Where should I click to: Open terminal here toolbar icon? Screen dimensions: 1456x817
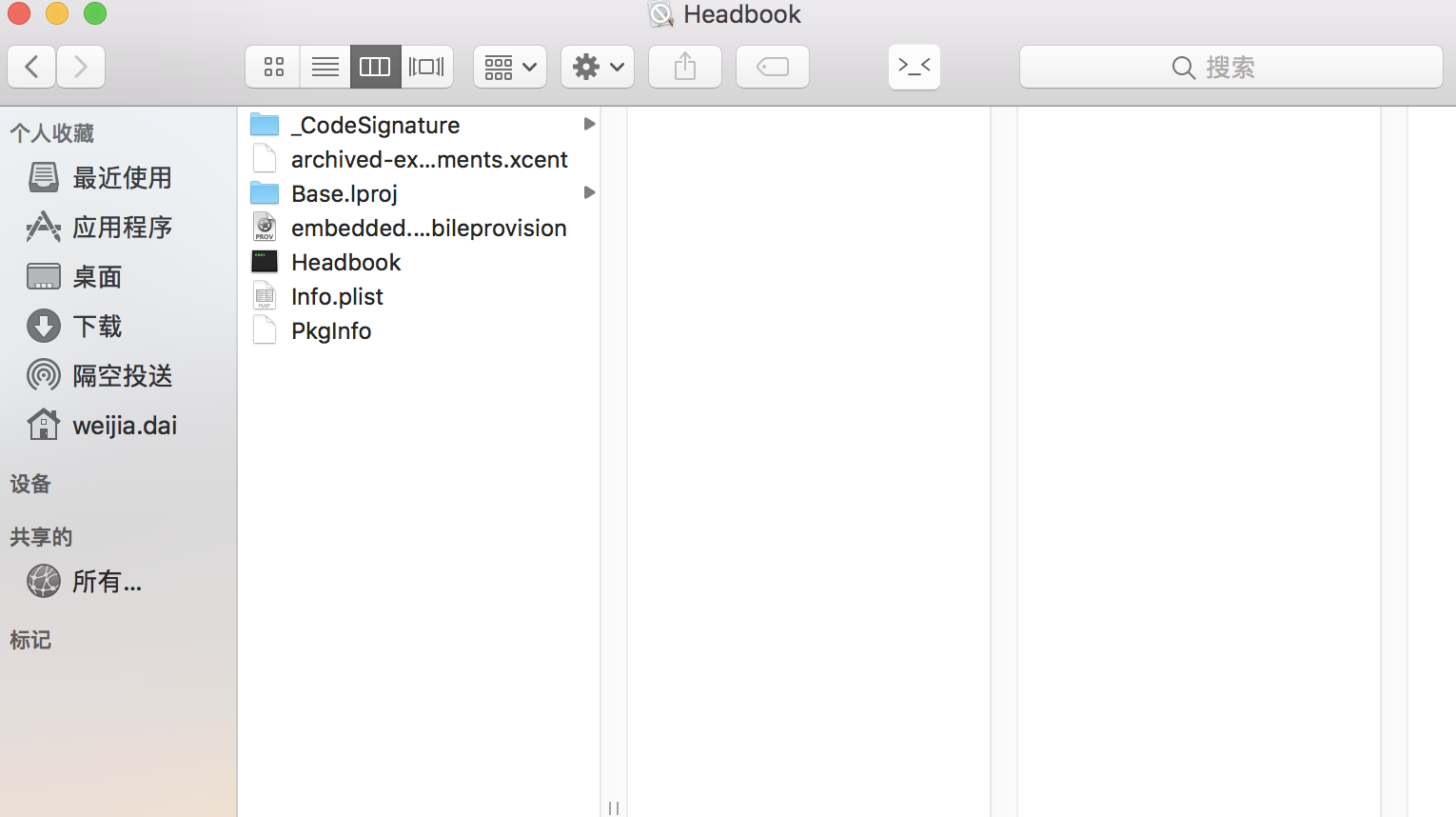[915, 67]
